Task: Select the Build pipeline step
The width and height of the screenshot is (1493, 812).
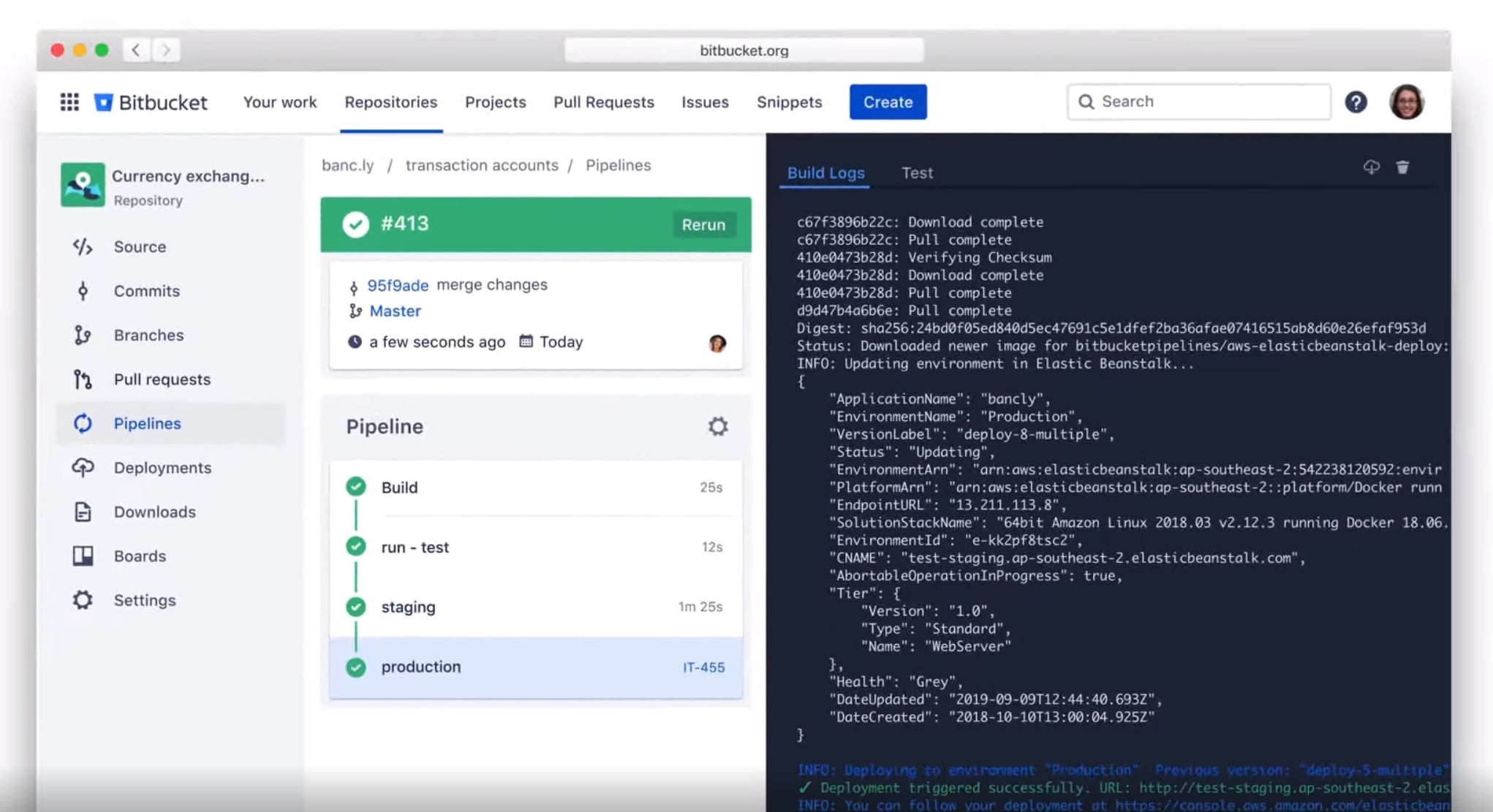Action: coord(535,487)
